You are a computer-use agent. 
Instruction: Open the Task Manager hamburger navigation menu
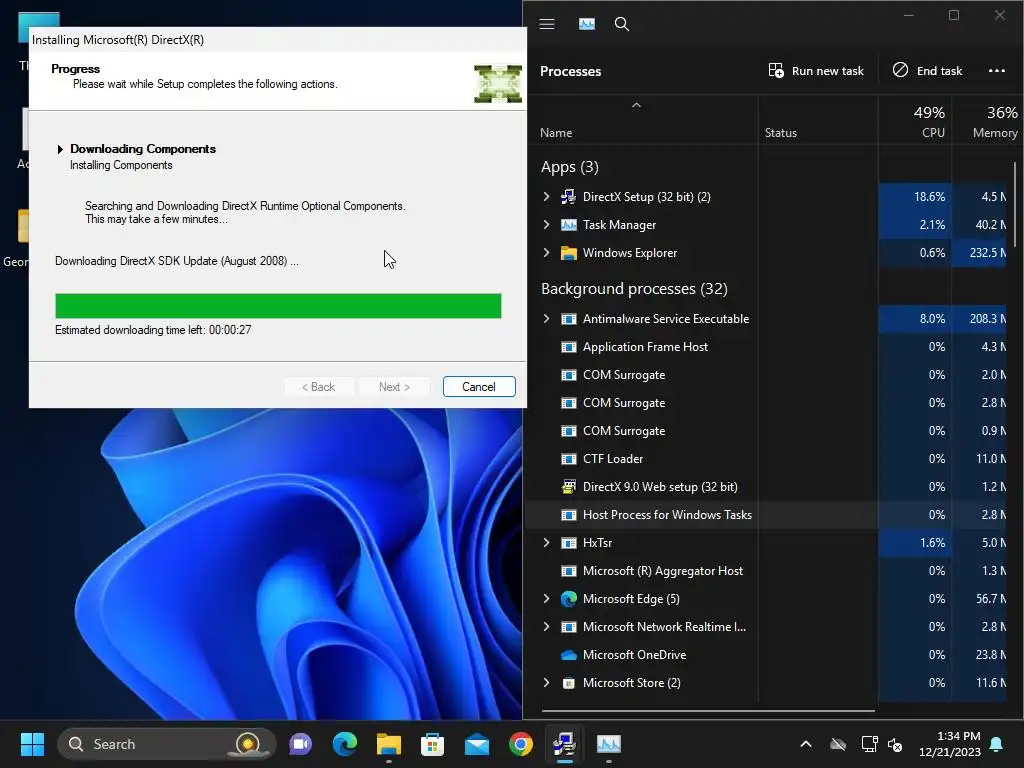tap(547, 24)
